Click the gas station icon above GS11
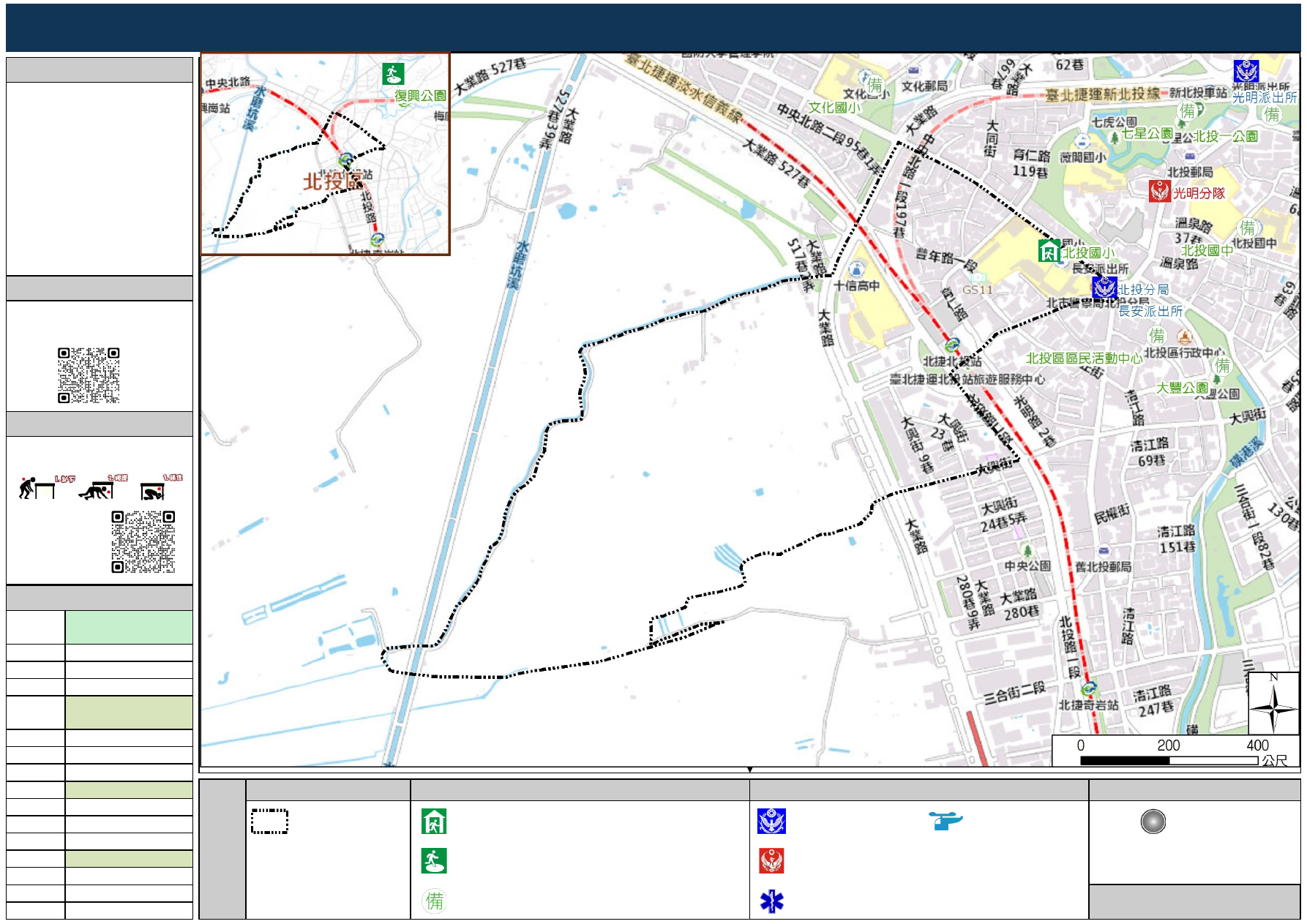Screen dimensions: 1307x924 click(x=978, y=278)
